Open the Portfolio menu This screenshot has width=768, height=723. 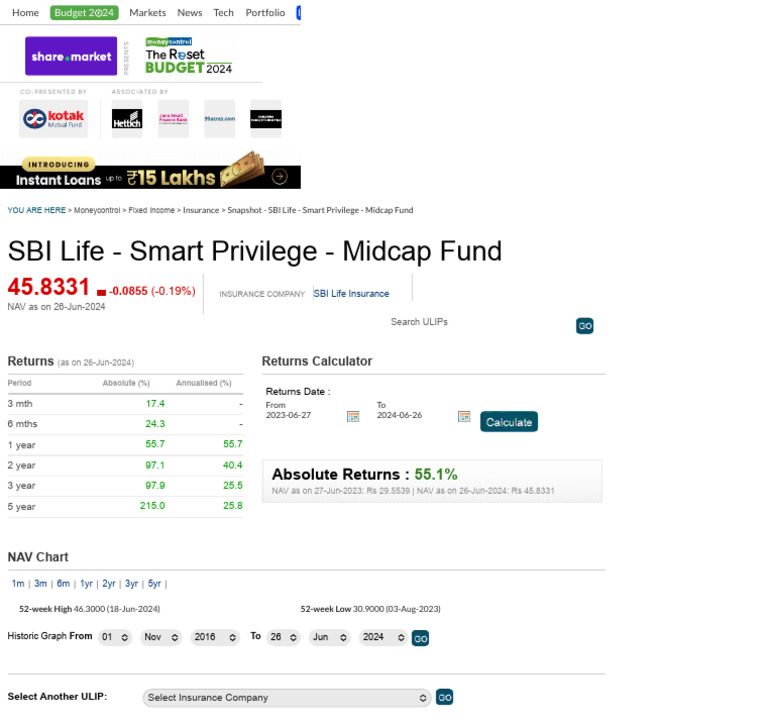265,13
